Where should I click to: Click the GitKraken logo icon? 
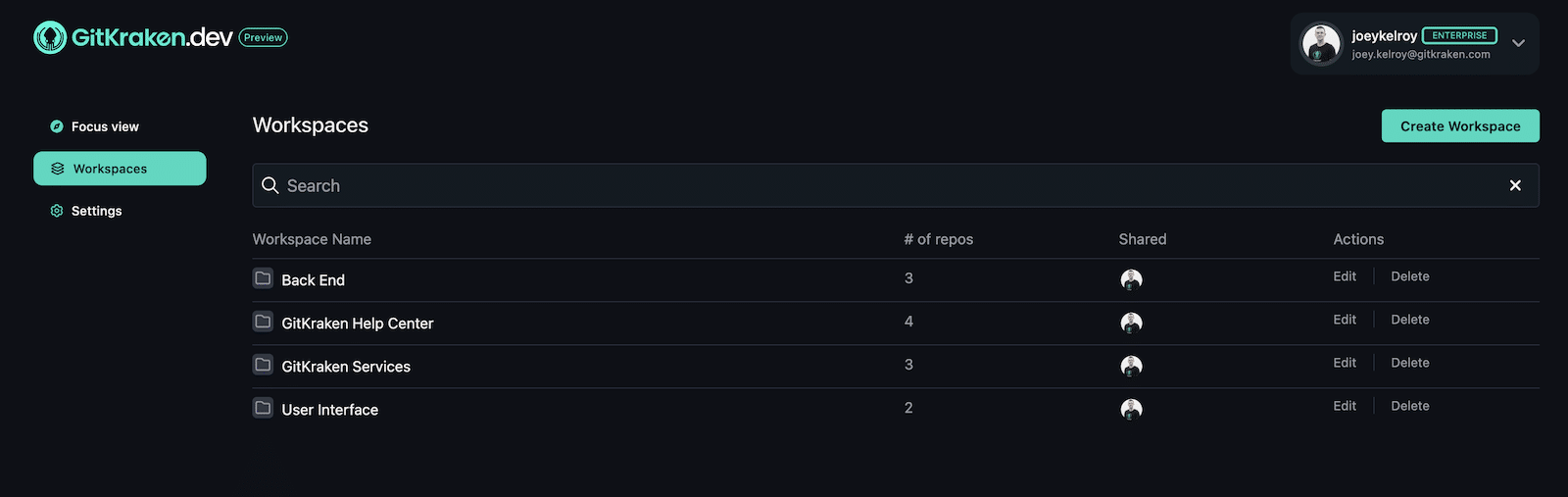tap(50, 37)
